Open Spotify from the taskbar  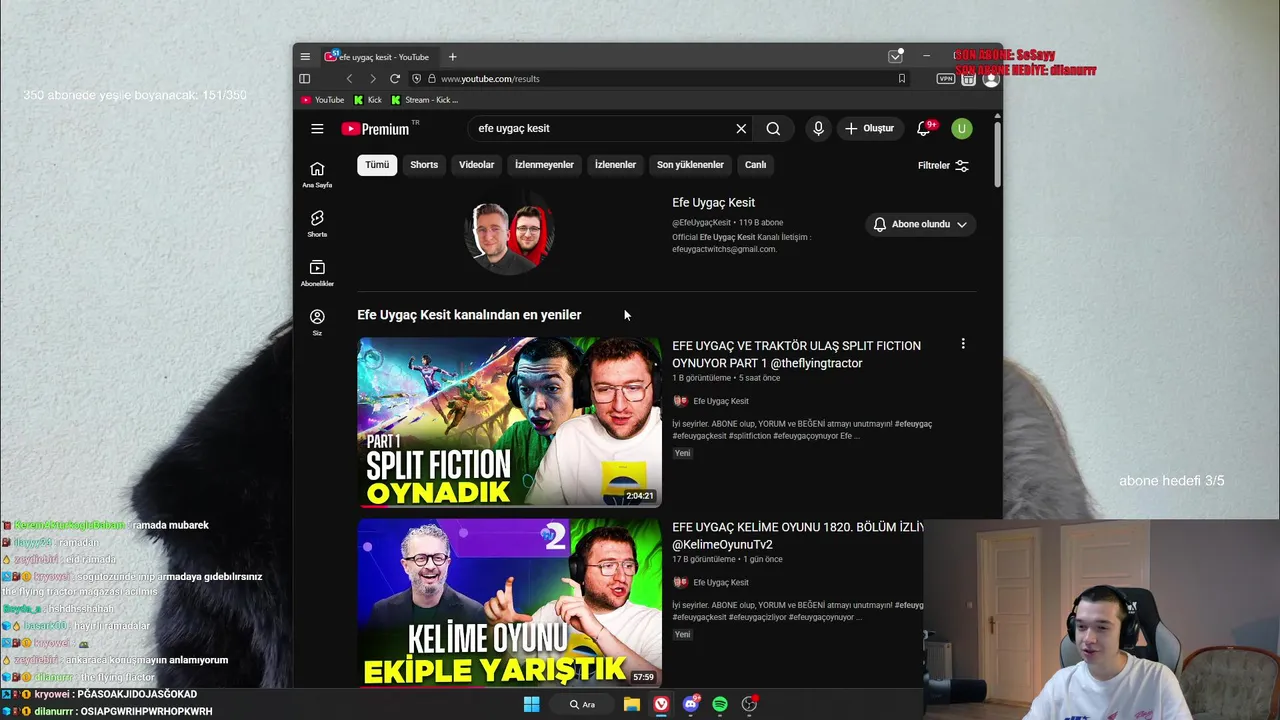coord(720,704)
